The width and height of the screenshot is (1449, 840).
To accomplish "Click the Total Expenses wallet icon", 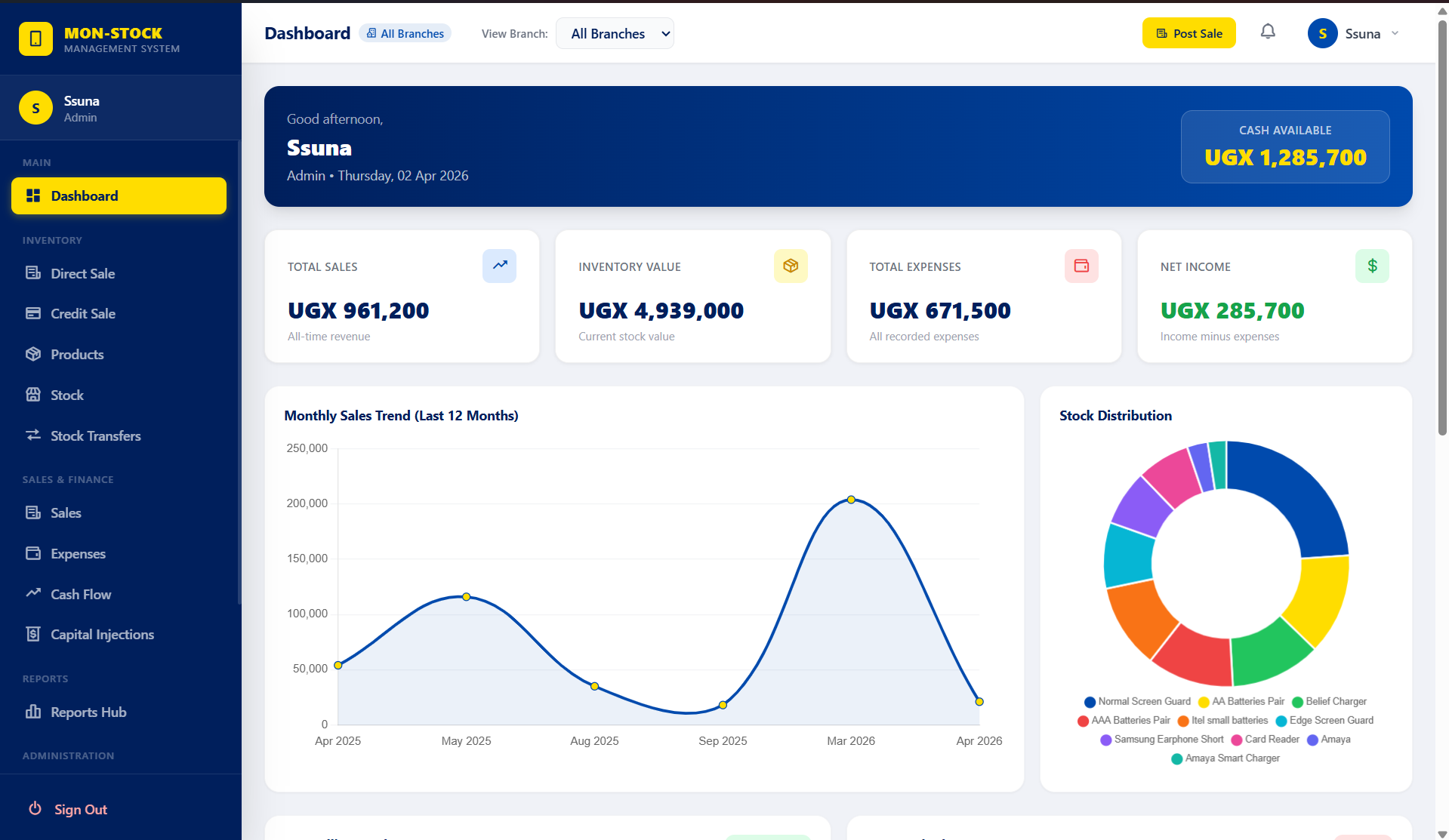I will tap(1081, 266).
